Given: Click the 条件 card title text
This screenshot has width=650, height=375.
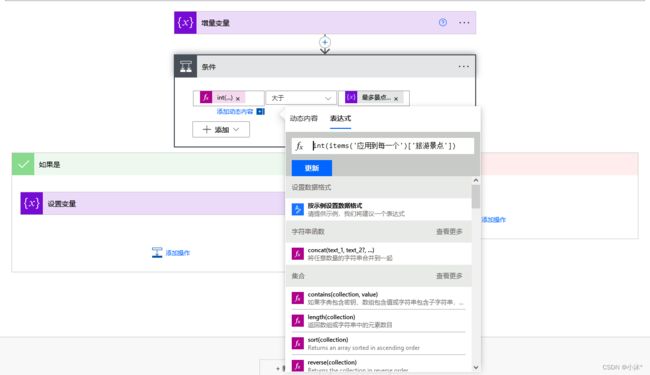Looking at the screenshot, I should coord(209,67).
